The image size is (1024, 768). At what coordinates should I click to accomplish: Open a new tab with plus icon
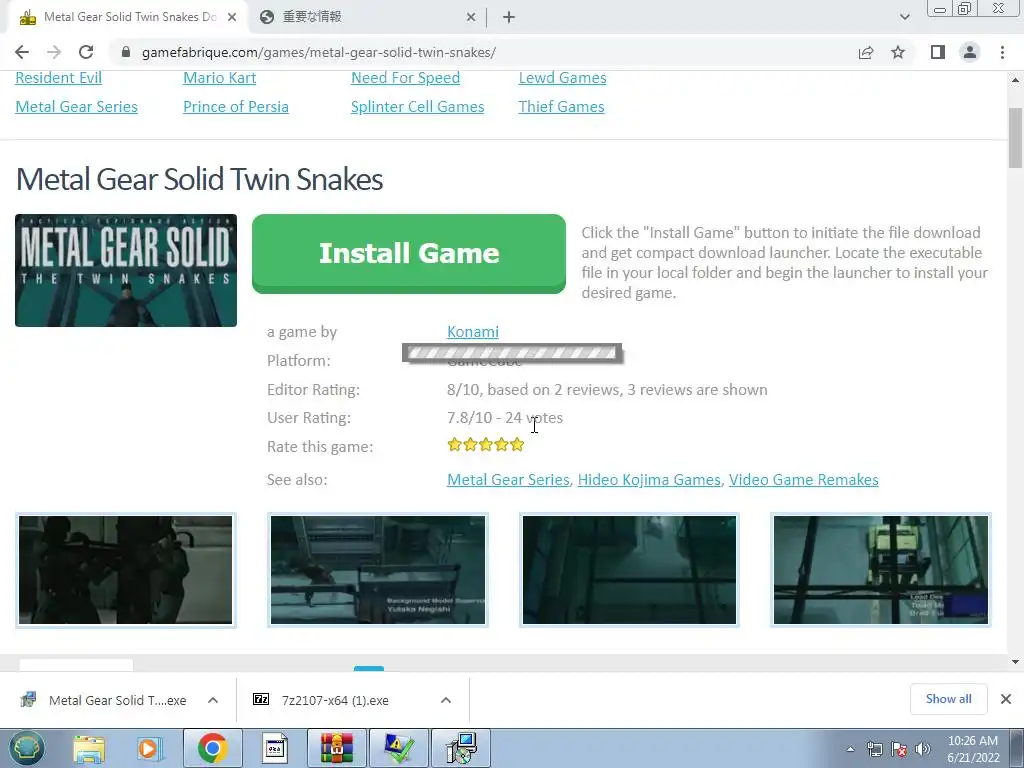tap(509, 18)
